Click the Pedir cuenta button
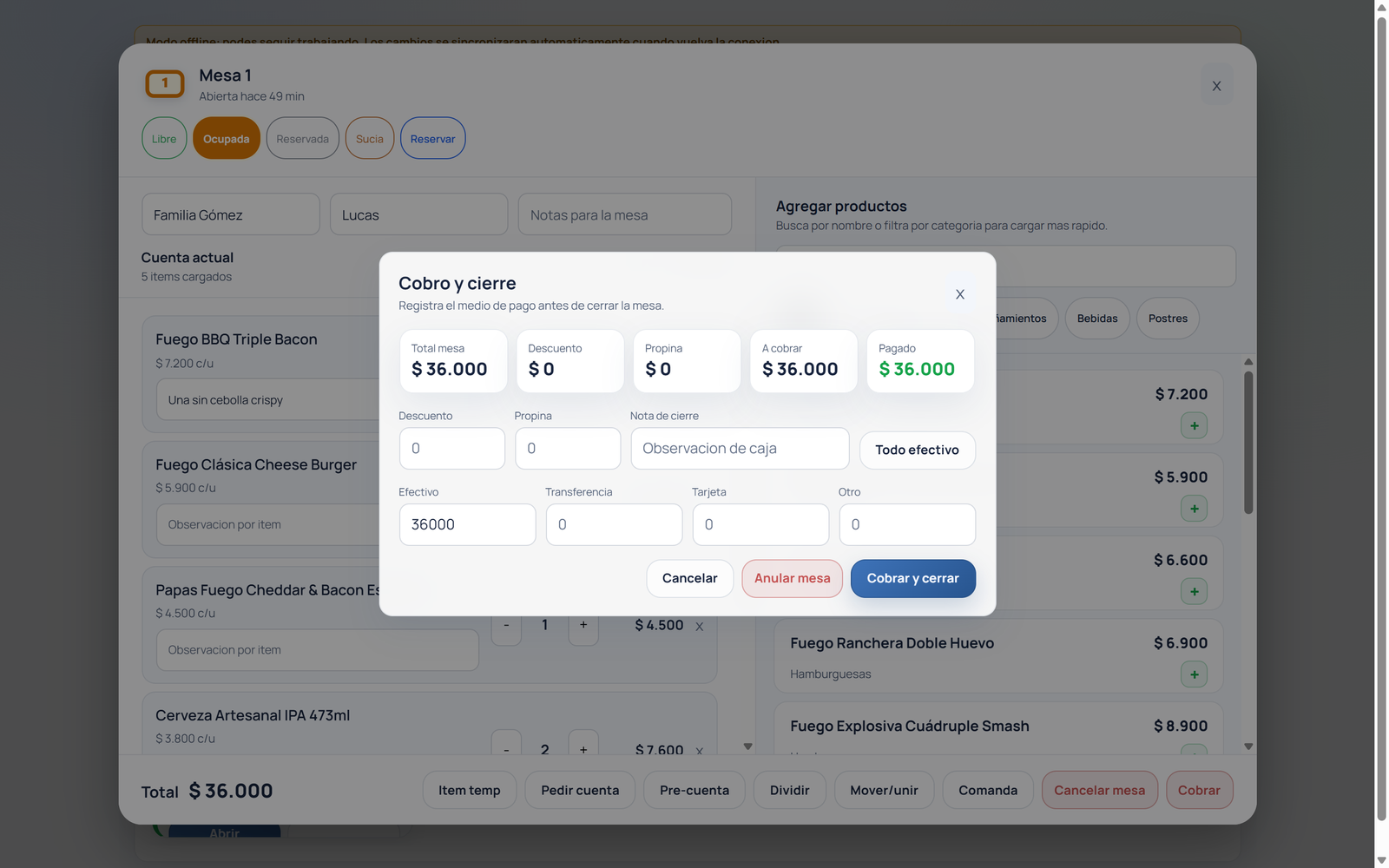The width and height of the screenshot is (1389, 868). pyautogui.click(x=580, y=790)
